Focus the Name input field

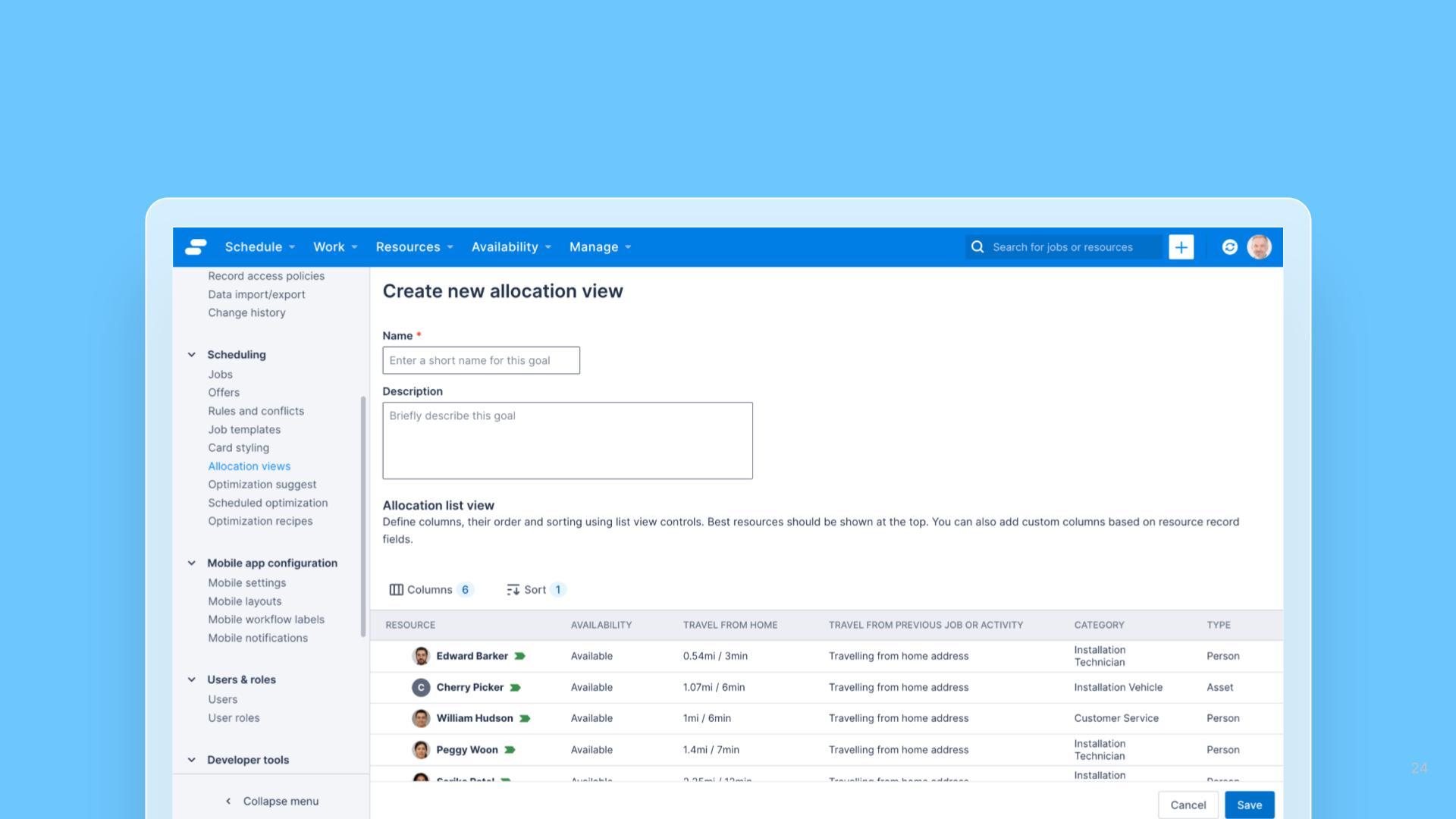pos(481,361)
